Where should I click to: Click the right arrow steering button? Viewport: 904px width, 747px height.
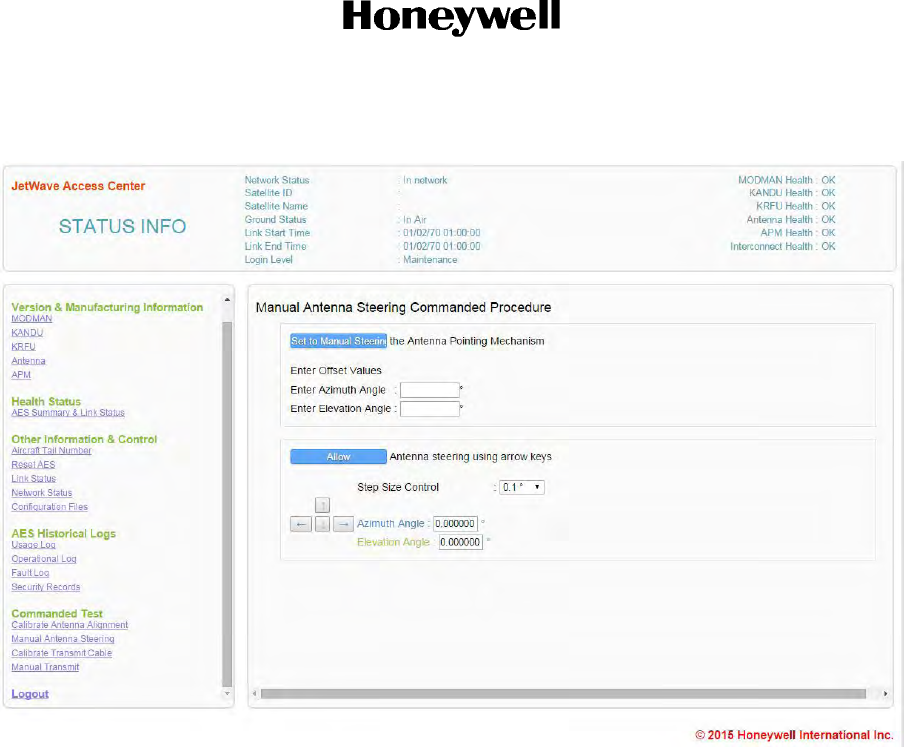(x=343, y=524)
